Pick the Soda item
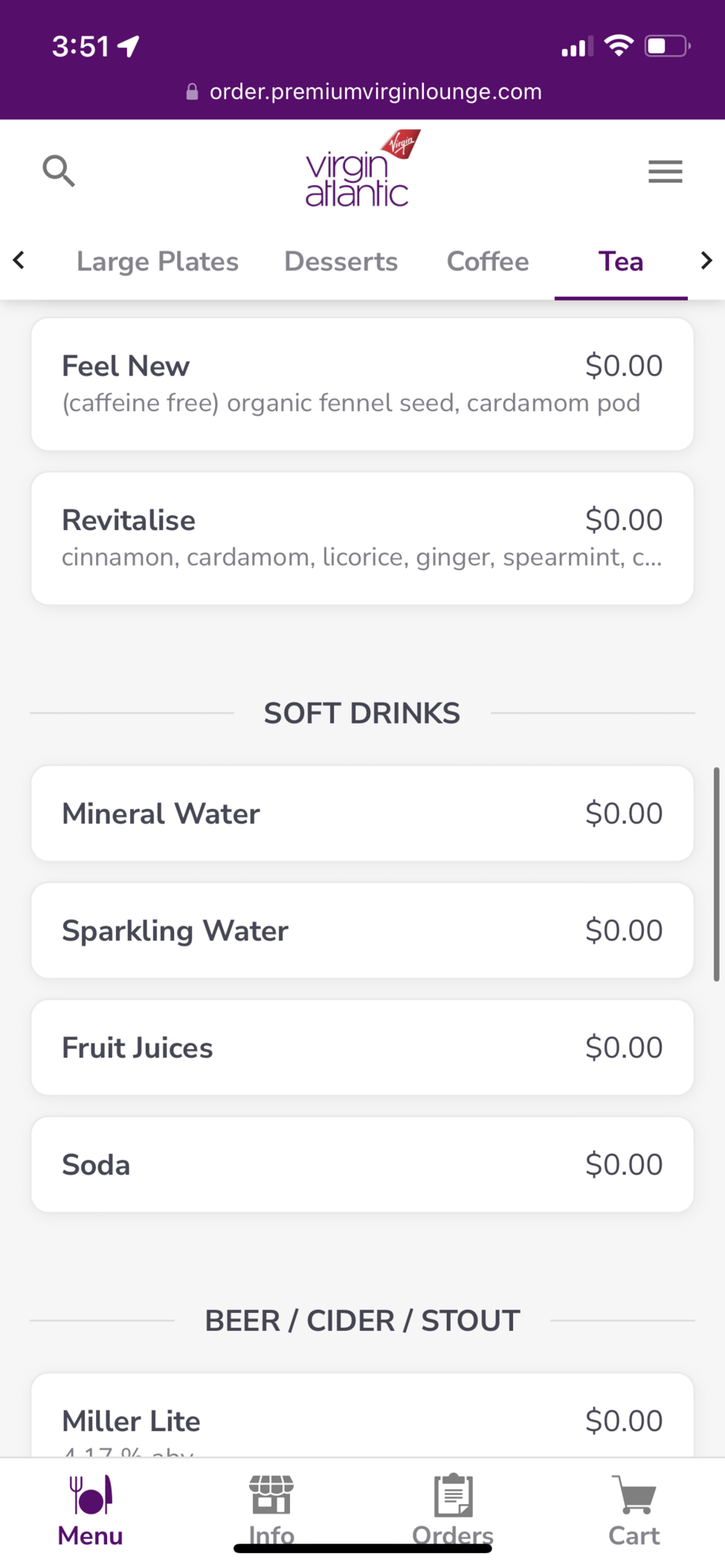The width and height of the screenshot is (725, 1568). pyautogui.click(x=362, y=1165)
